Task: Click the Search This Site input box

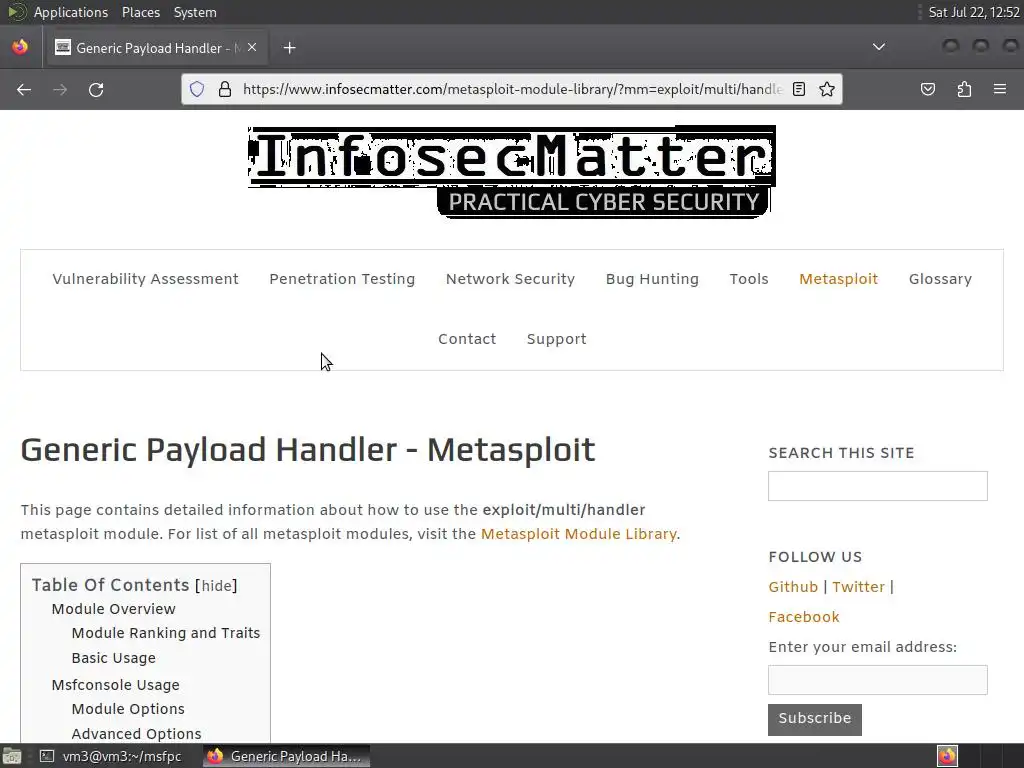Action: [878, 486]
